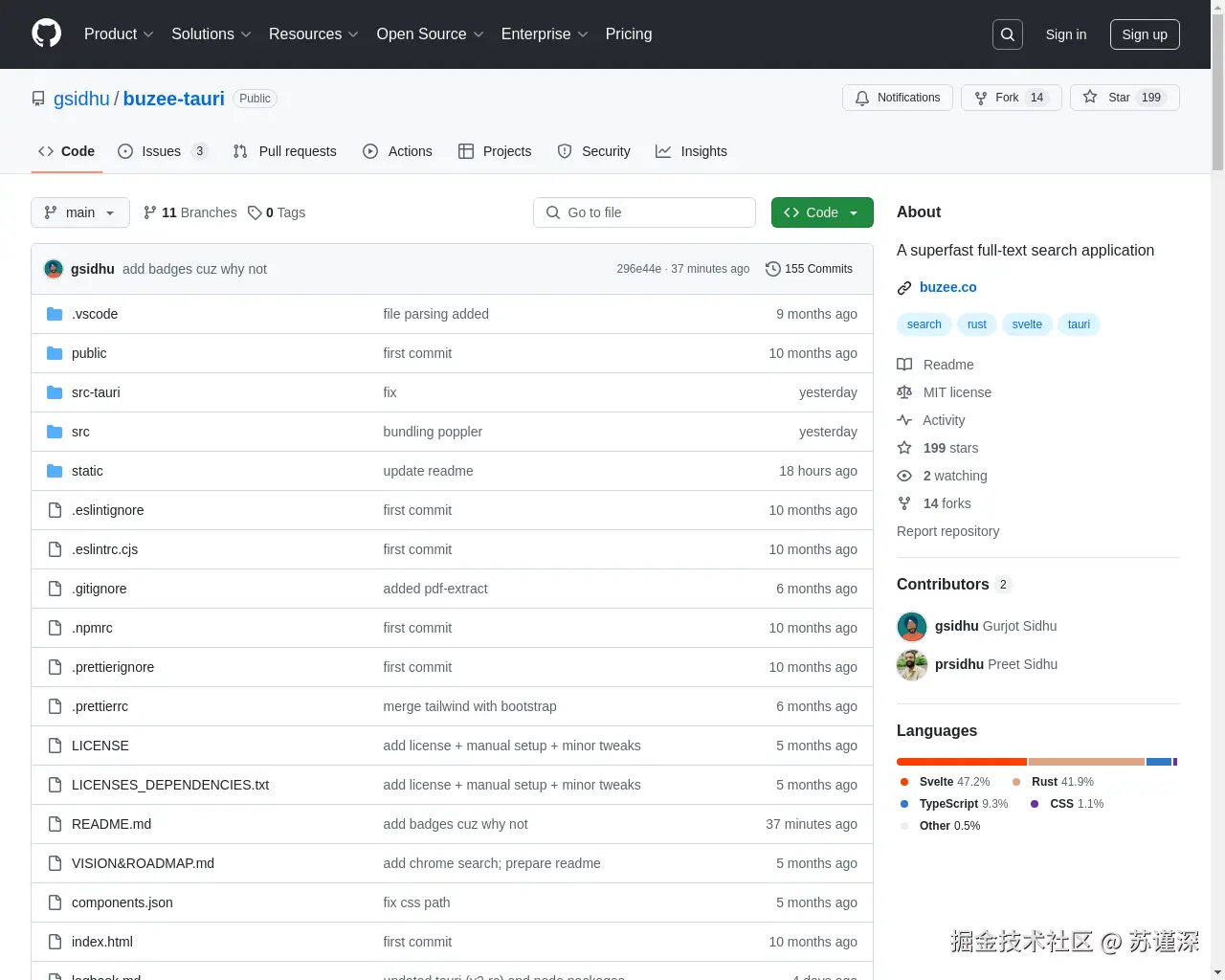Open the GitHub logo homepage
Screen dimensions: 1225x980
[46, 33]
